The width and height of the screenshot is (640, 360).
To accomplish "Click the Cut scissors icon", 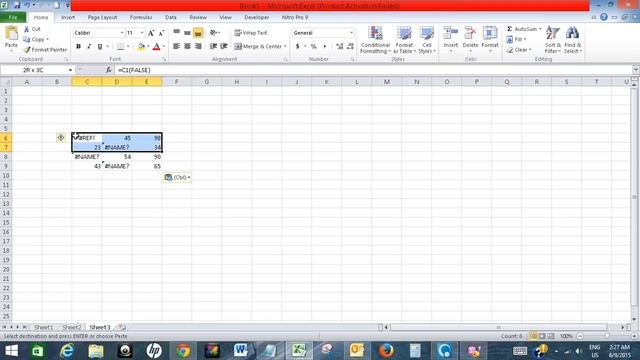I will point(27,29).
